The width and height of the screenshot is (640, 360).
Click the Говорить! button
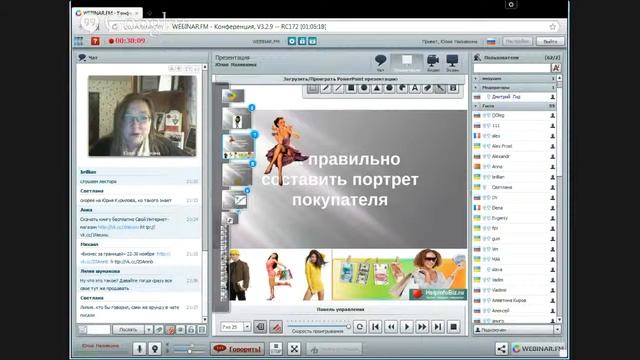pyautogui.click(x=238, y=349)
